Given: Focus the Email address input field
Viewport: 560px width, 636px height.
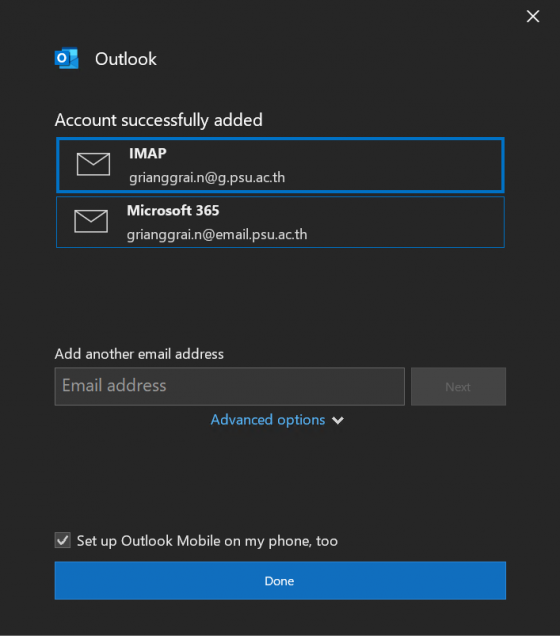Looking at the screenshot, I should tap(230, 386).
